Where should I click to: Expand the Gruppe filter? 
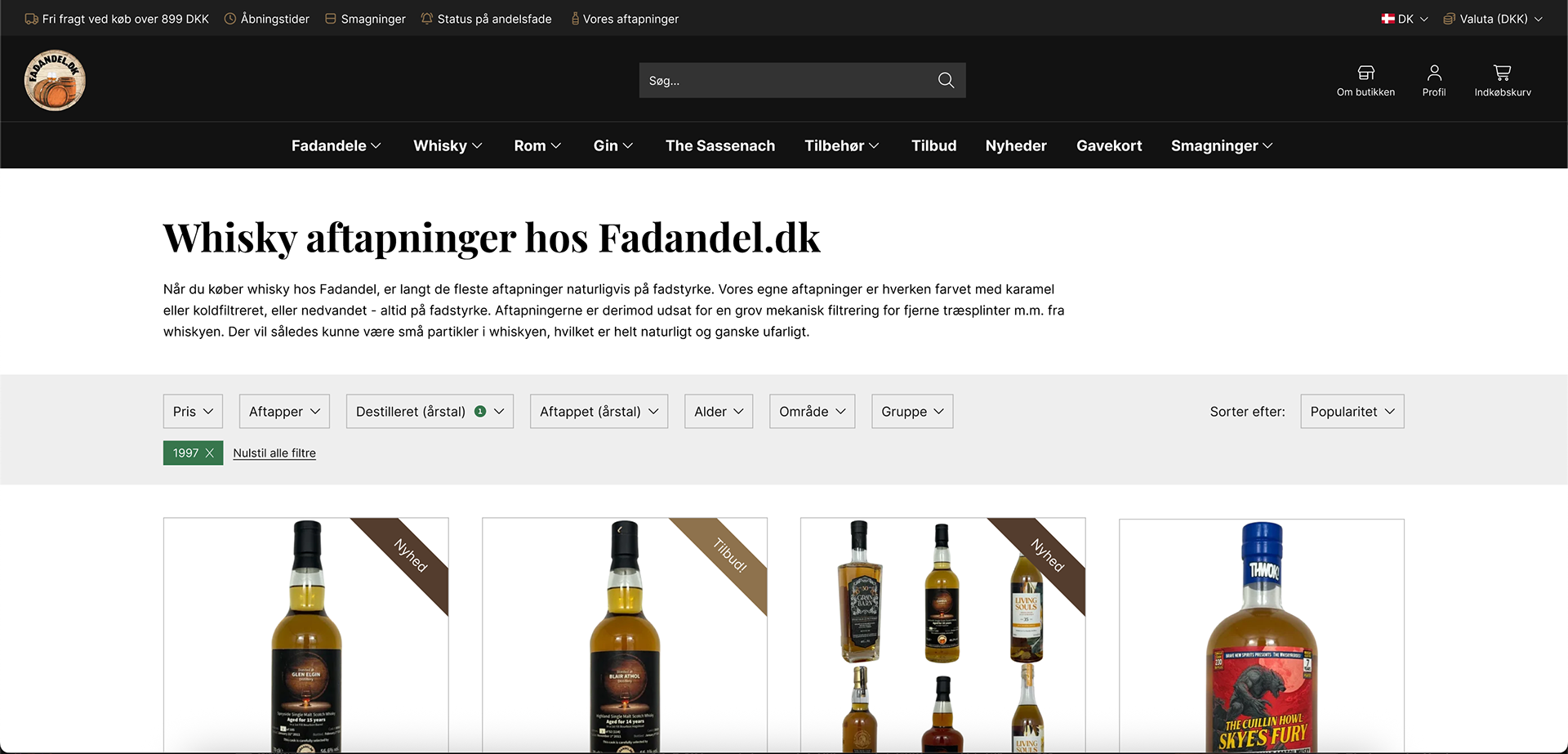tap(912, 412)
